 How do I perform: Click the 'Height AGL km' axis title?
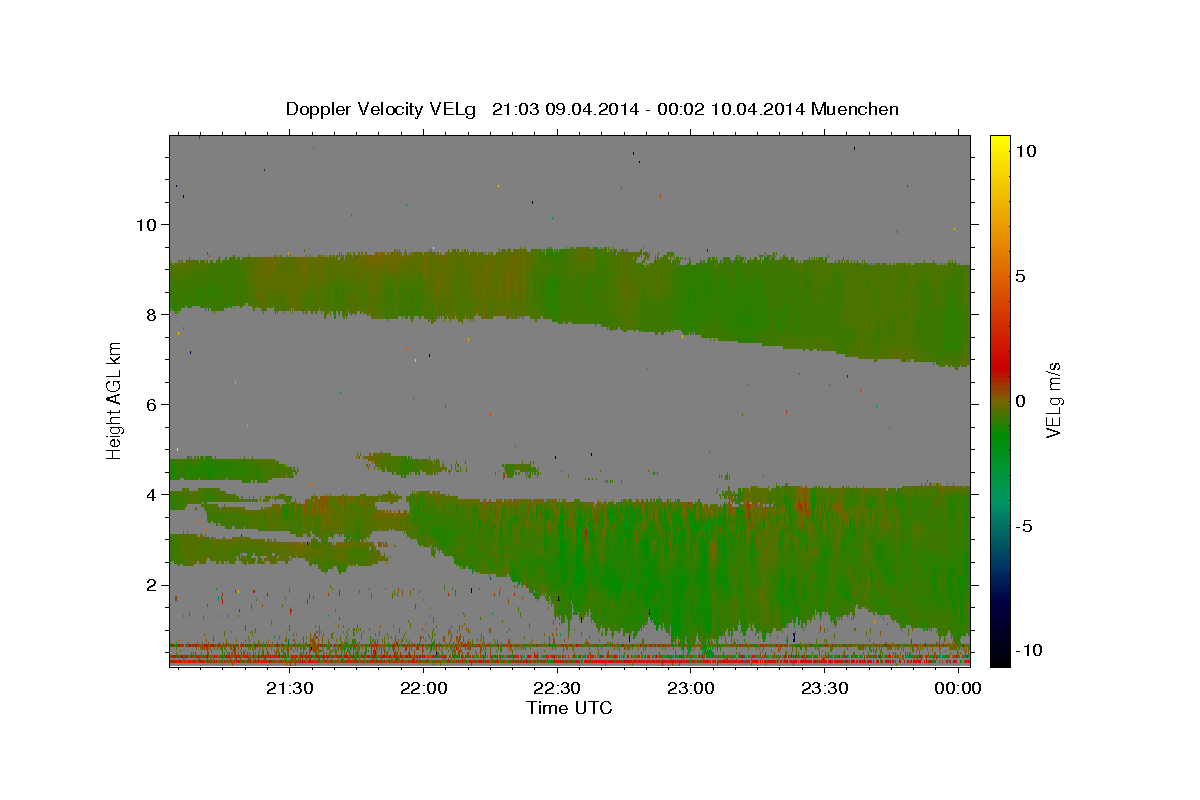tap(114, 401)
